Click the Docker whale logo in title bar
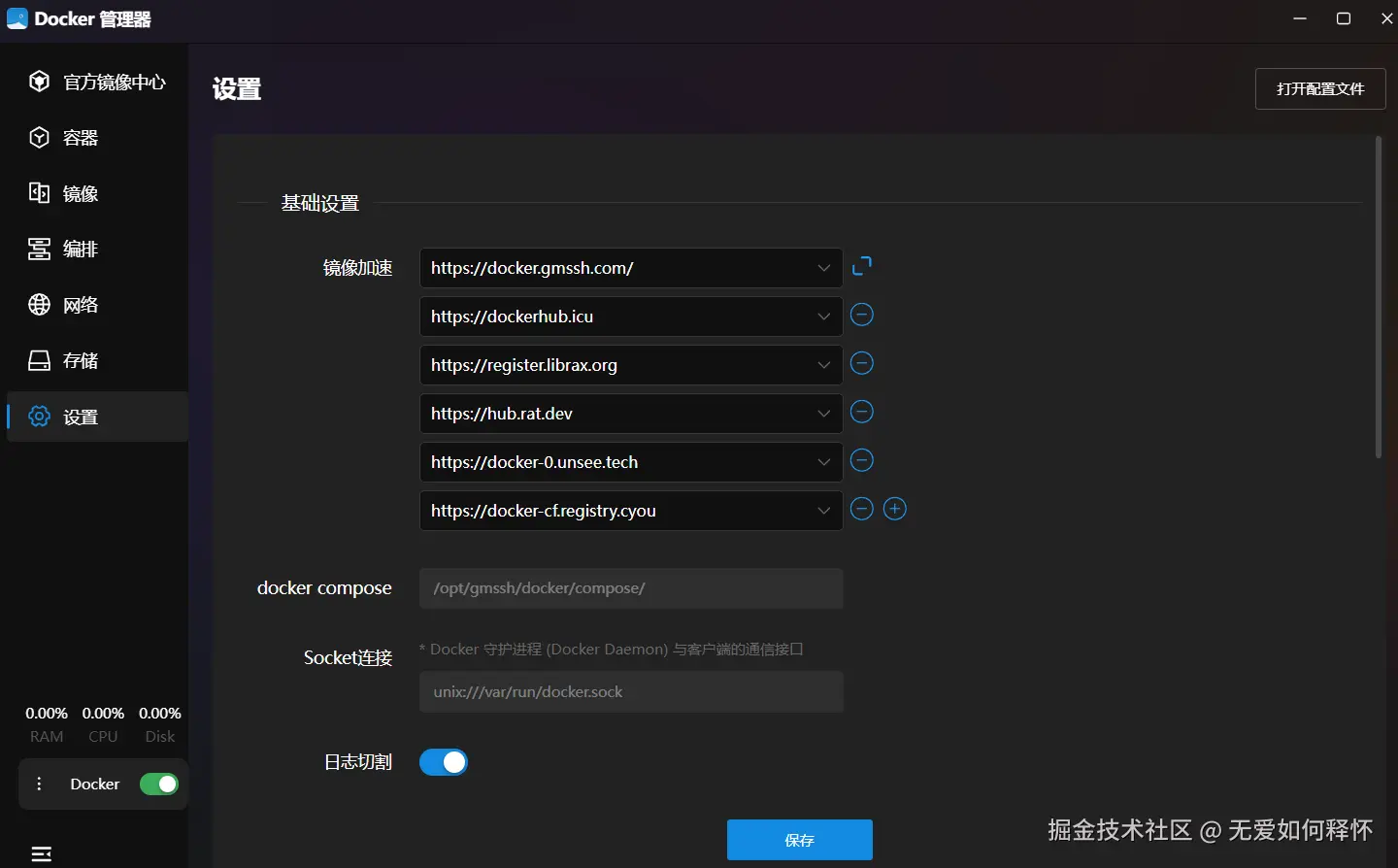1398x868 pixels. pyautogui.click(x=17, y=18)
